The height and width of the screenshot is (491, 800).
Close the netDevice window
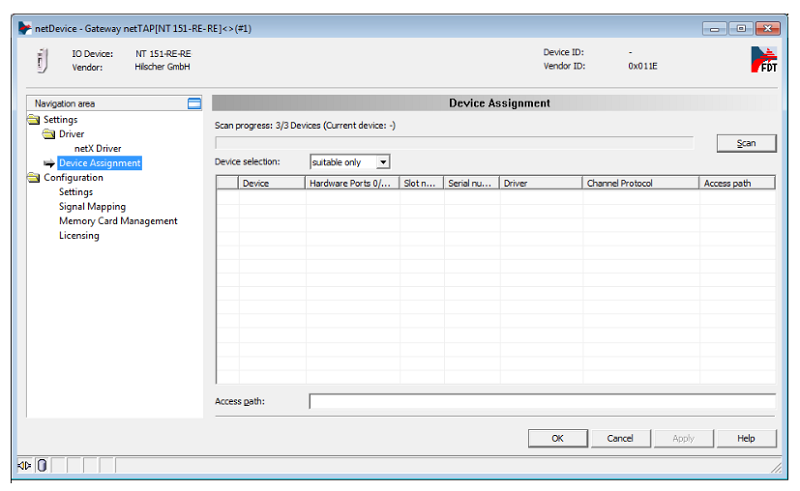point(767,28)
